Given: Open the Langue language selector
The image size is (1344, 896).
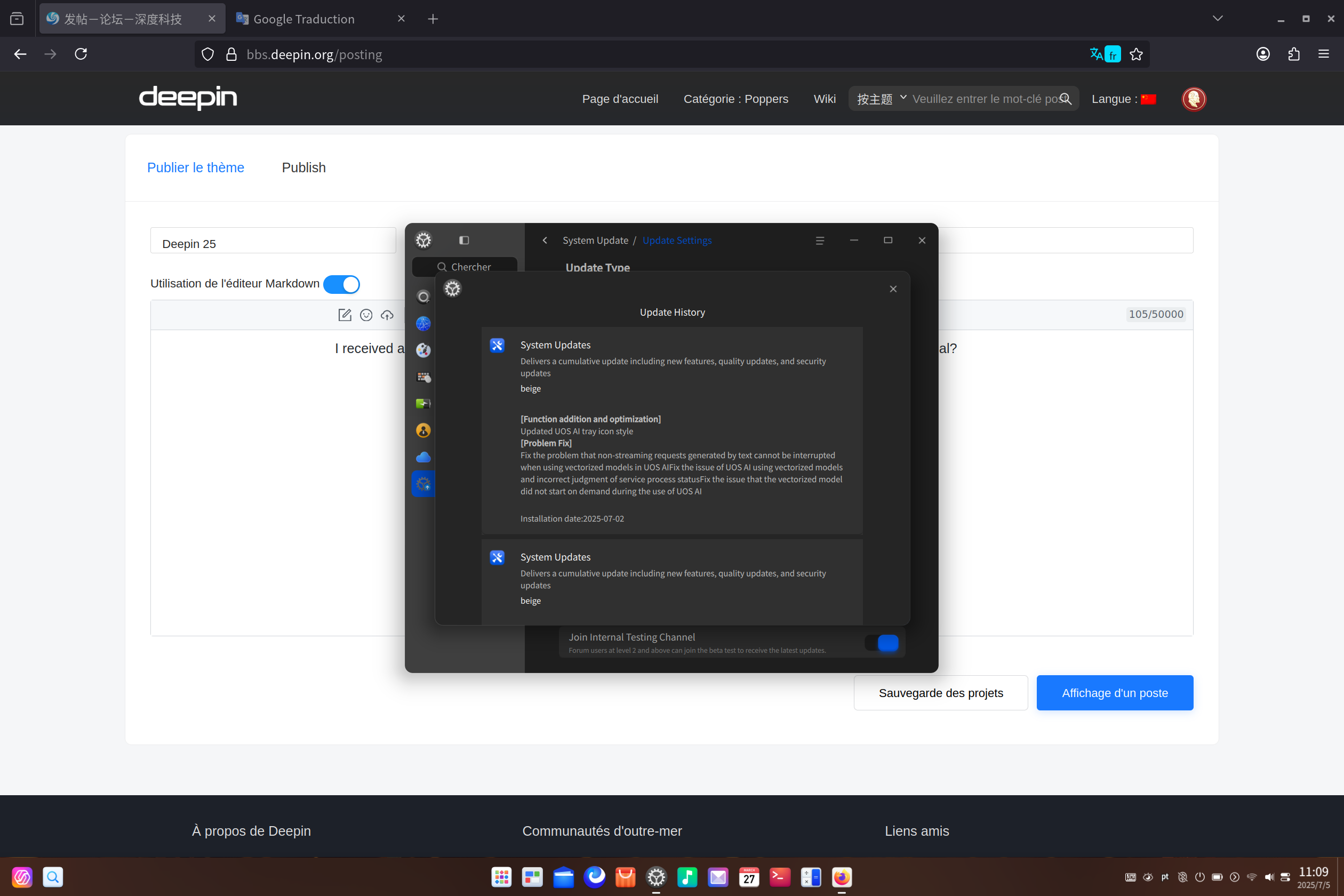Looking at the screenshot, I should [1123, 99].
